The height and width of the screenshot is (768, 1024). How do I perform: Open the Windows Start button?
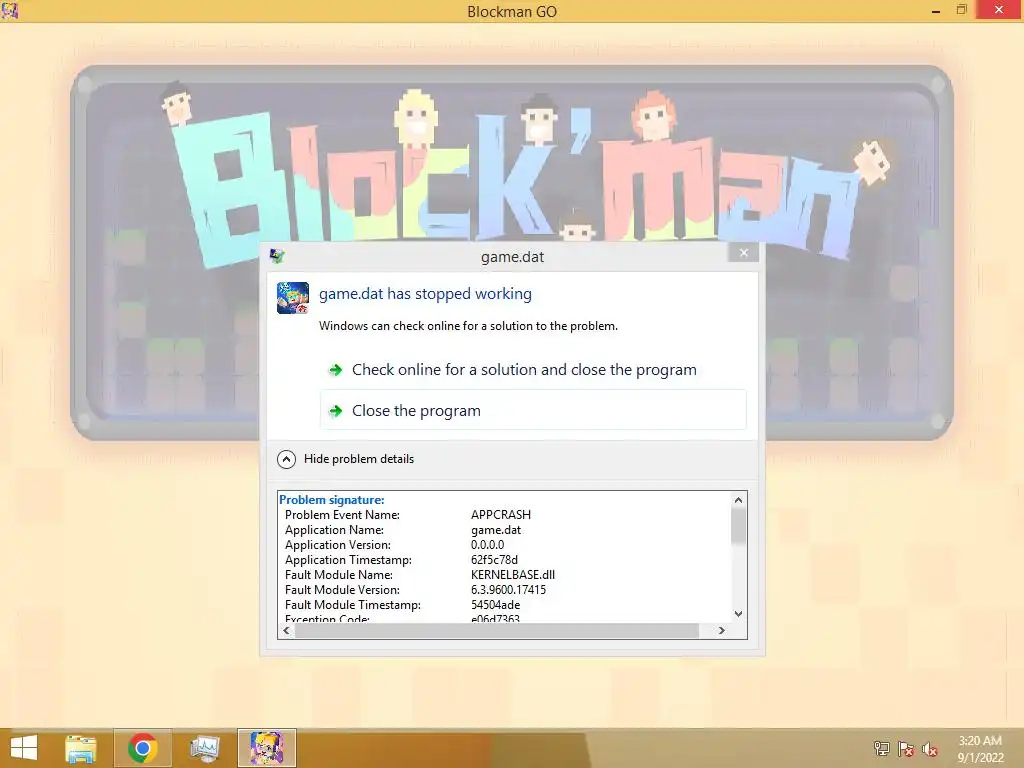(24, 748)
